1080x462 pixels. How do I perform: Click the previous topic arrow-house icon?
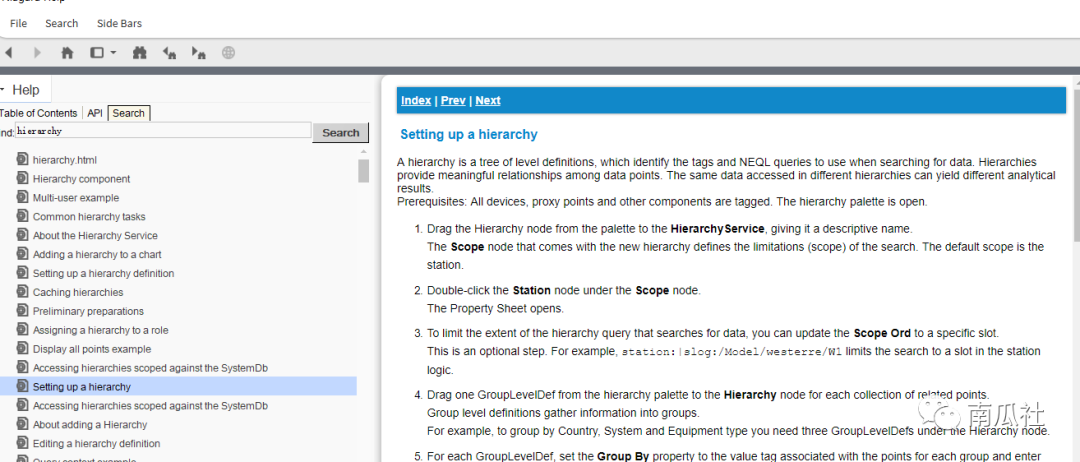pyautogui.click(x=169, y=53)
